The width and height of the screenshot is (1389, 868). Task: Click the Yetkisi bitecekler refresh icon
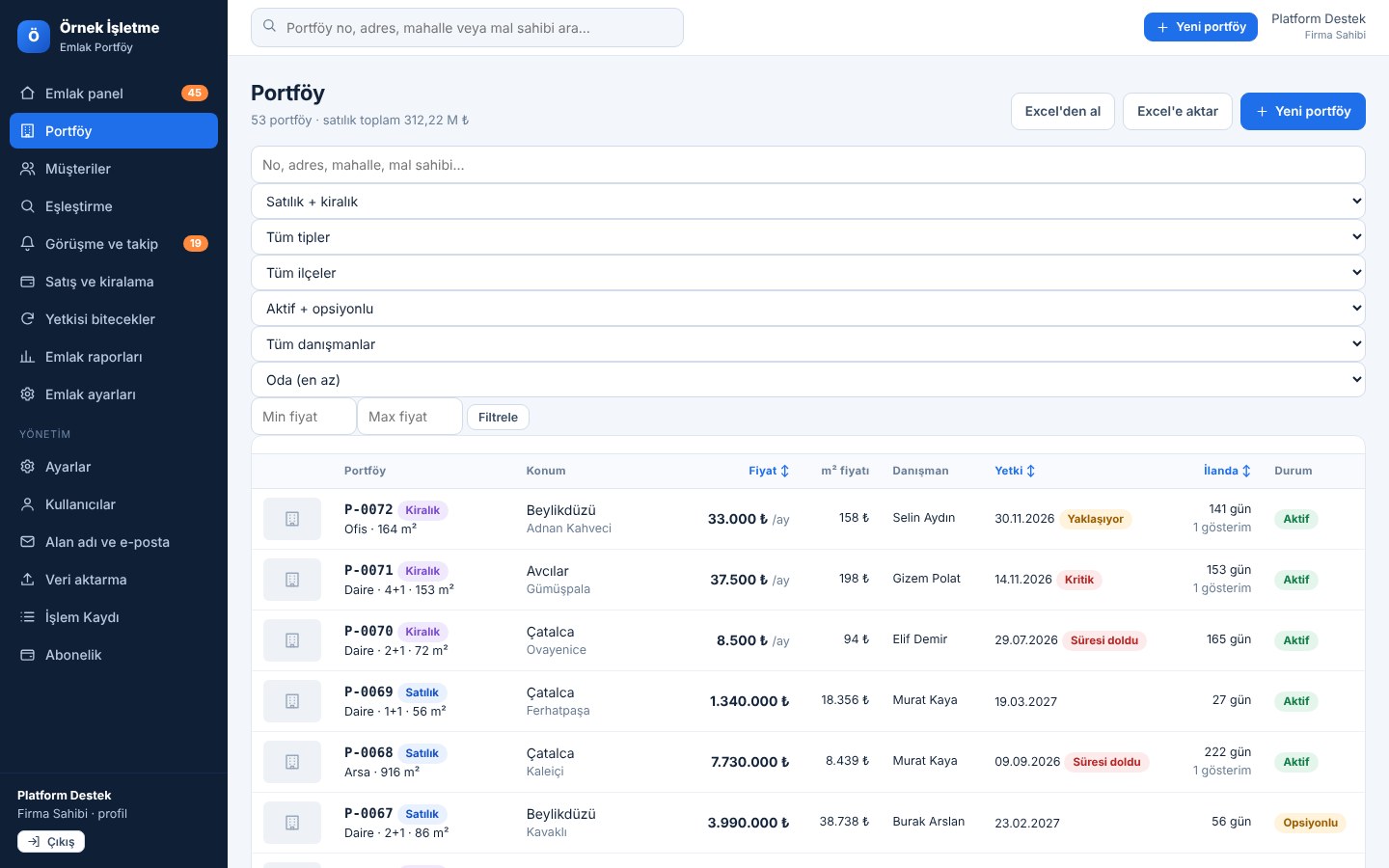click(x=28, y=319)
